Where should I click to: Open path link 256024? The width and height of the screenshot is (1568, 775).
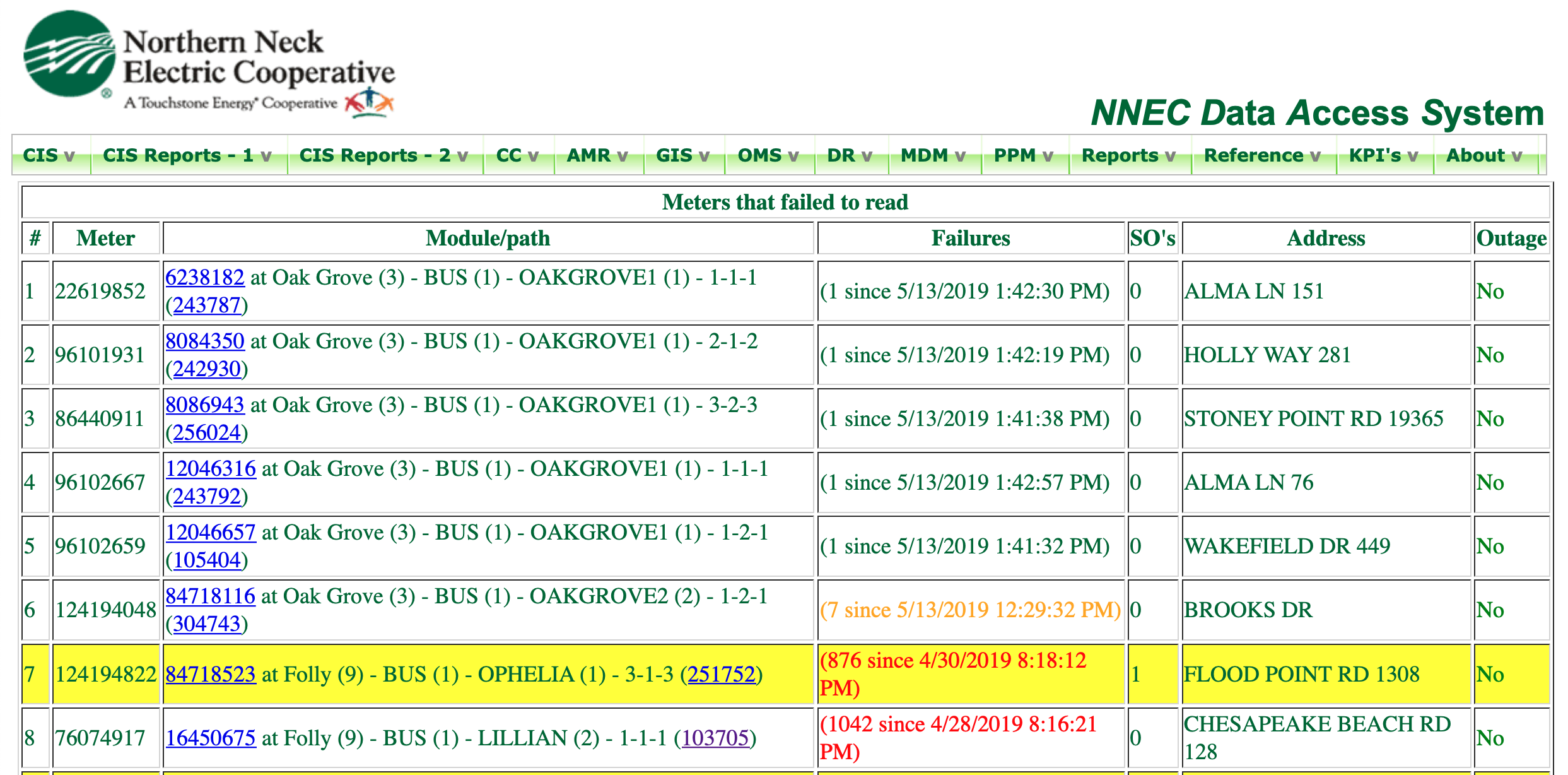(x=207, y=433)
